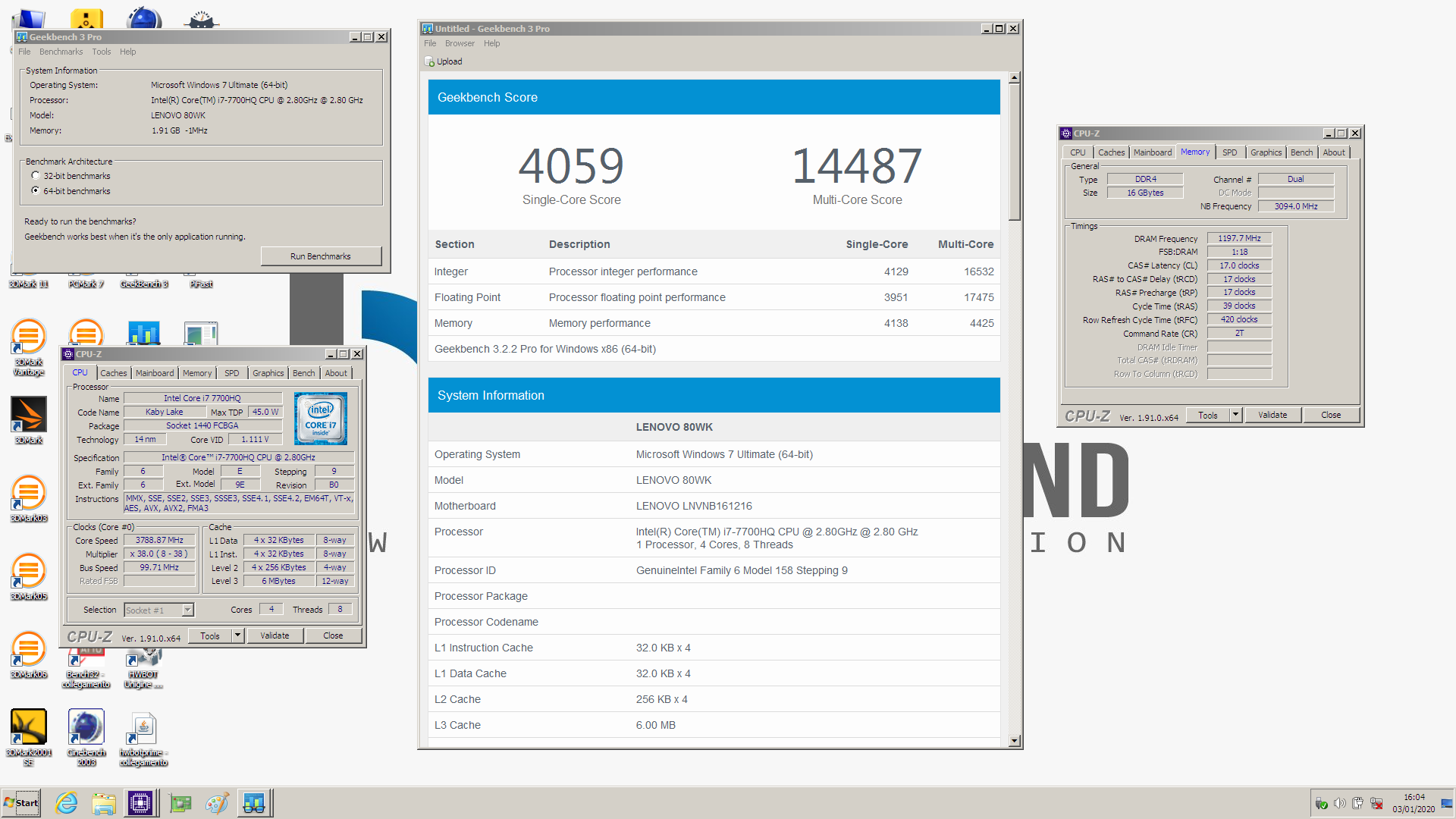Click the Motherboard LENOVO LNVNB161216 row
Screen dimensions: 1456x819
[x=714, y=506]
